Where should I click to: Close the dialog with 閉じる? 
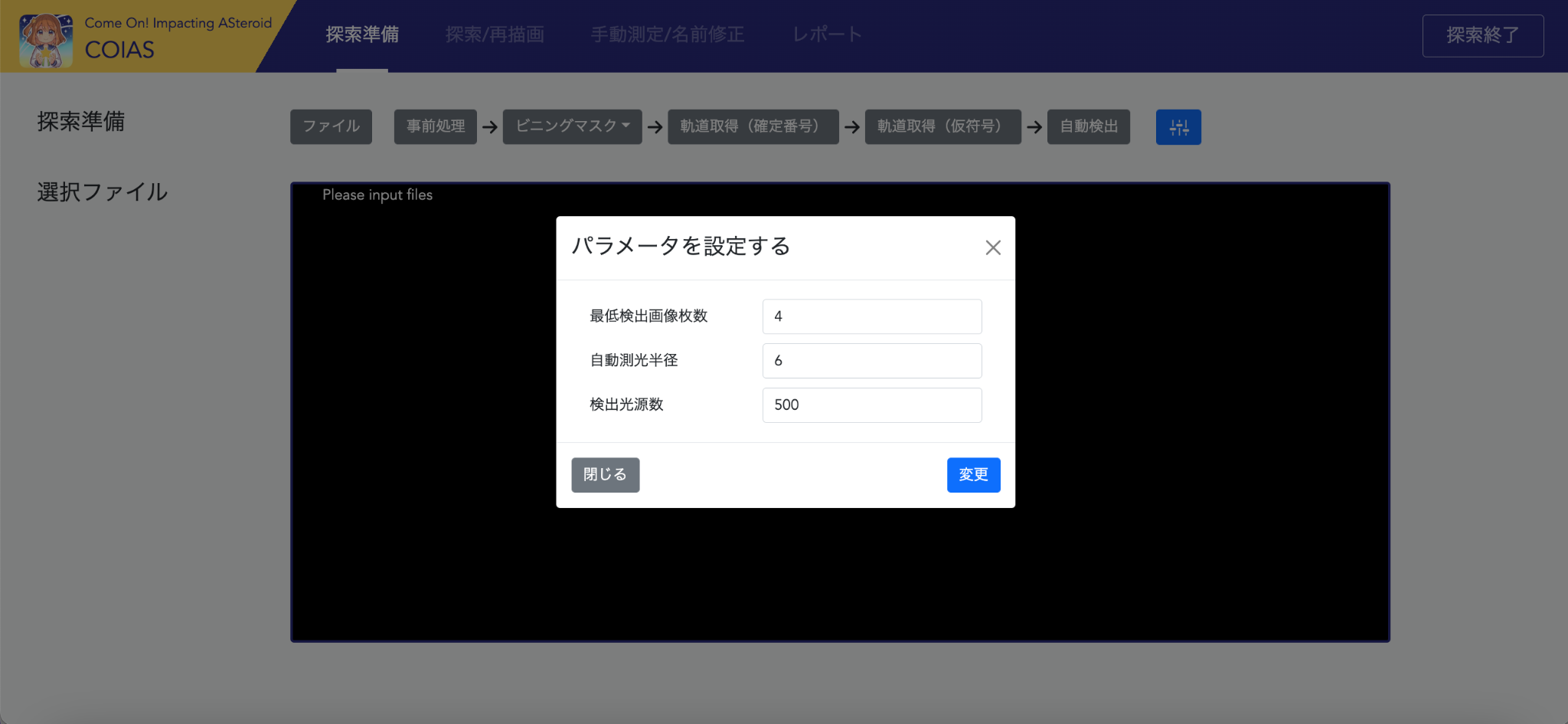point(604,475)
